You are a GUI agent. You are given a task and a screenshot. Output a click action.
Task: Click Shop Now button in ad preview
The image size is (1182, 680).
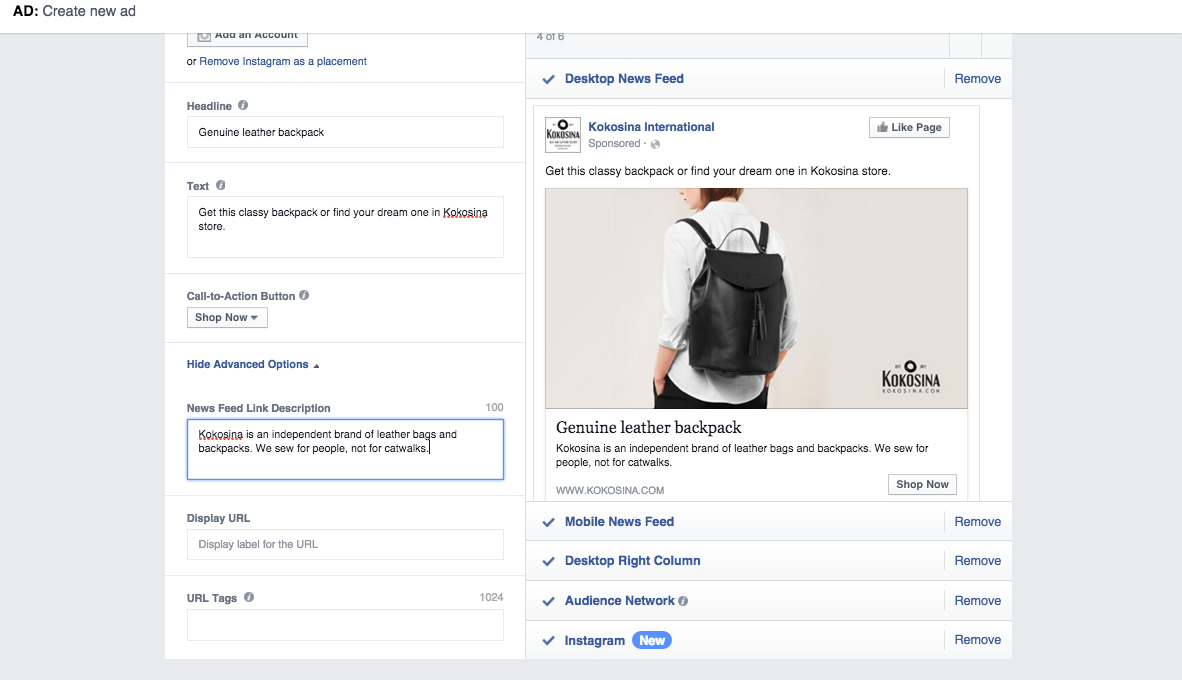(x=922, y=484)
